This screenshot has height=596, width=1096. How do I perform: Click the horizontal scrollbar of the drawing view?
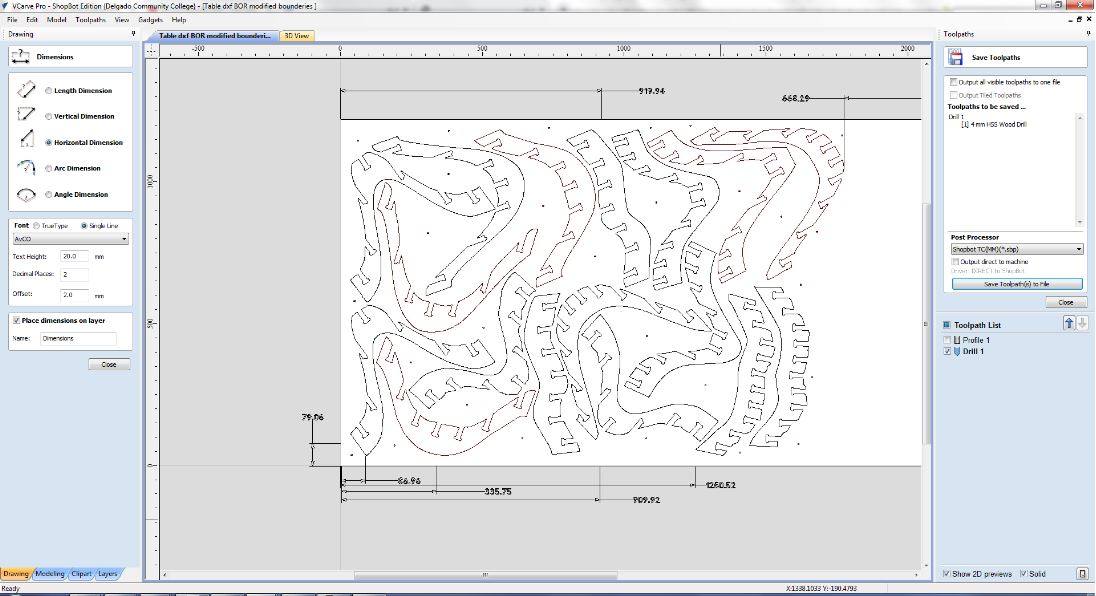pyautogui.click(x=485, y=575)
